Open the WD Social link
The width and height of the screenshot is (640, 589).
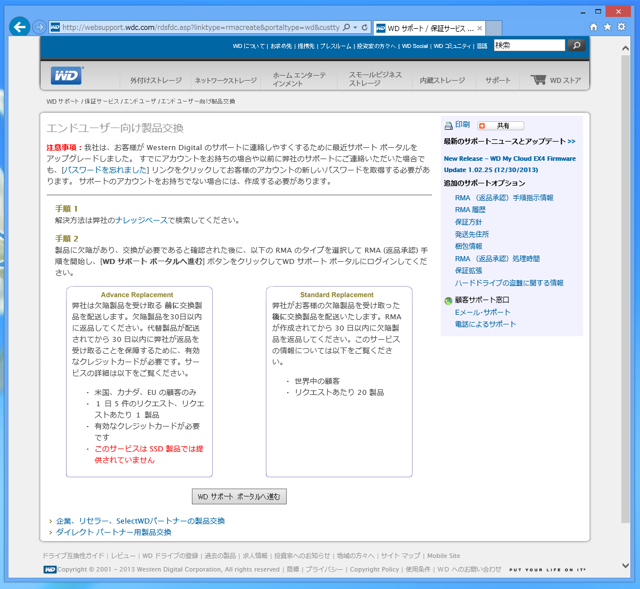(x=415, y=46)
